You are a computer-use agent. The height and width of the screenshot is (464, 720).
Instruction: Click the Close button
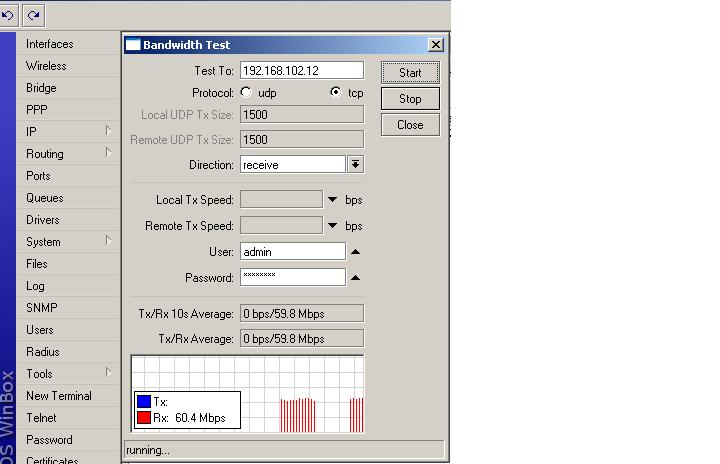410,125
